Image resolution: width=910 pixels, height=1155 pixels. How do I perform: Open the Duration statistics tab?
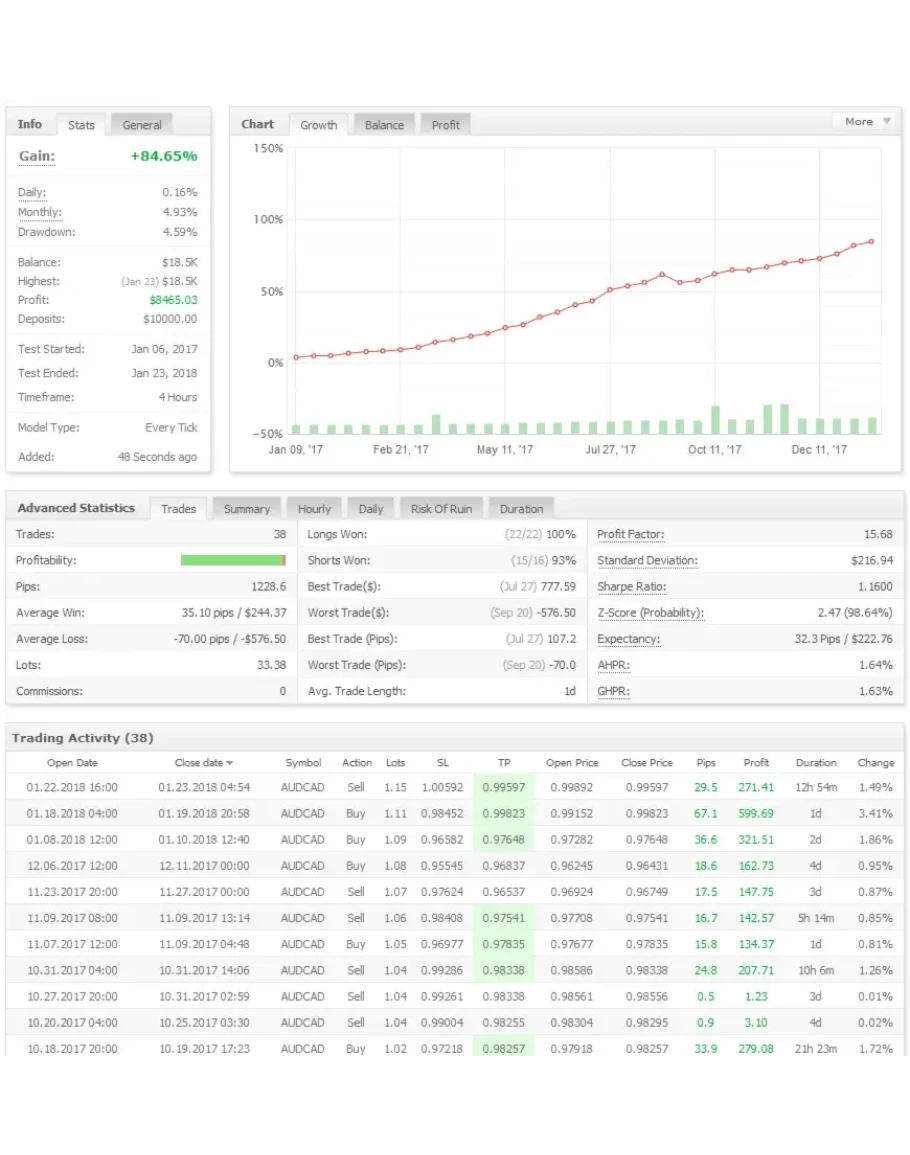(x=521, y=509)
